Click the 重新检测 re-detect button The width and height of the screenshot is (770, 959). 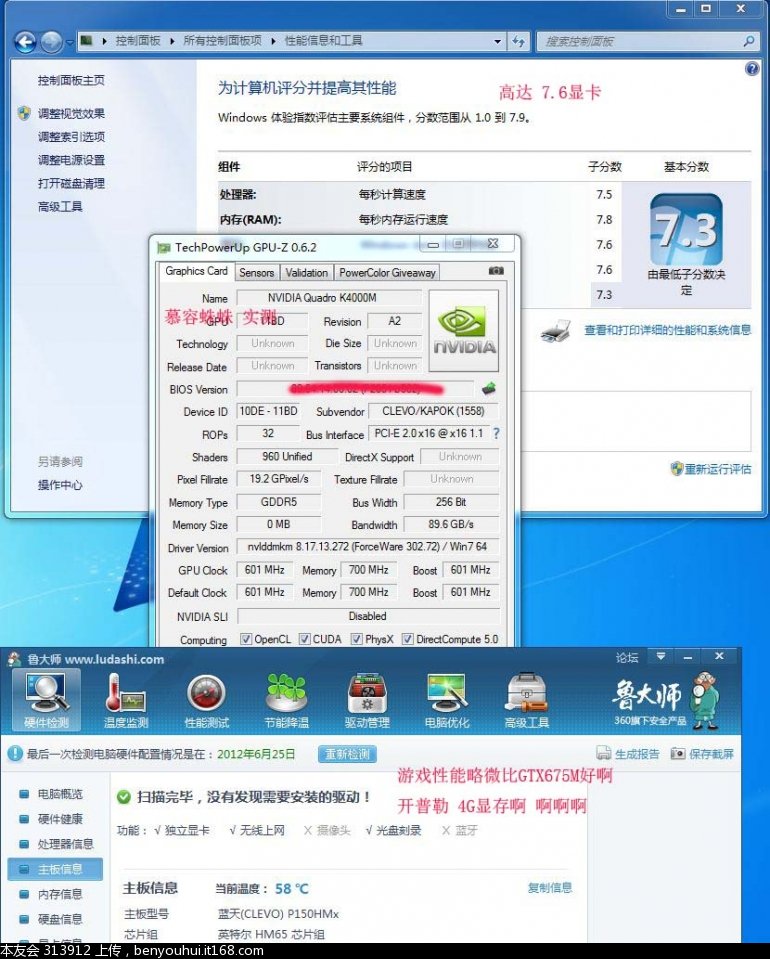347,754
